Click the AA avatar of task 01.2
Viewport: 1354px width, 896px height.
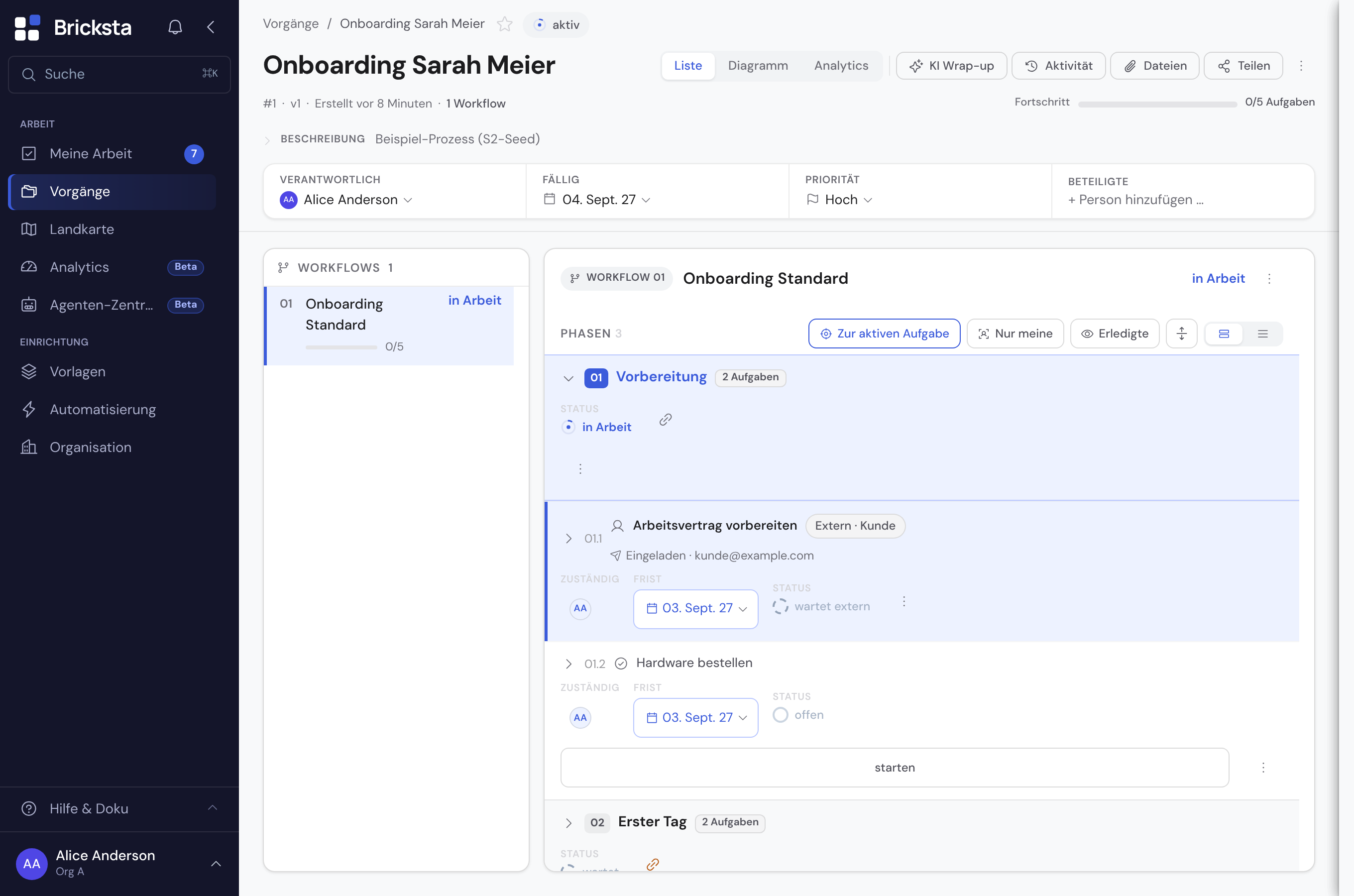tap(580, 718)
